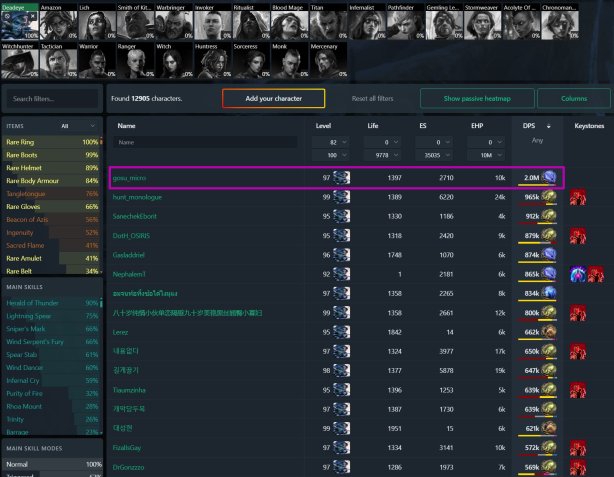The width and height of the screenshot is (614, 477).
Task: Select the Huntress class portrait
Action: [213, 61]
